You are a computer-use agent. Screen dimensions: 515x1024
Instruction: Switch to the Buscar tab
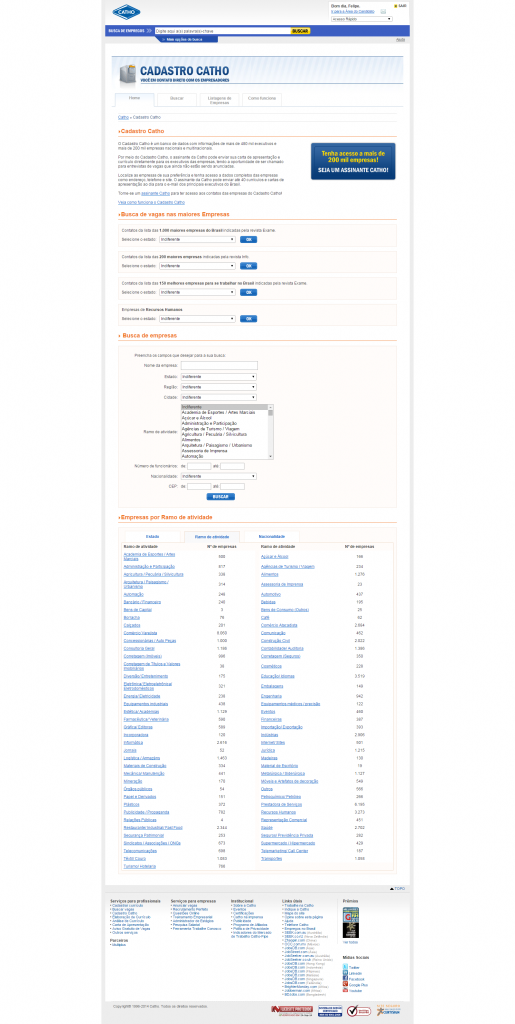pos(177,99)
